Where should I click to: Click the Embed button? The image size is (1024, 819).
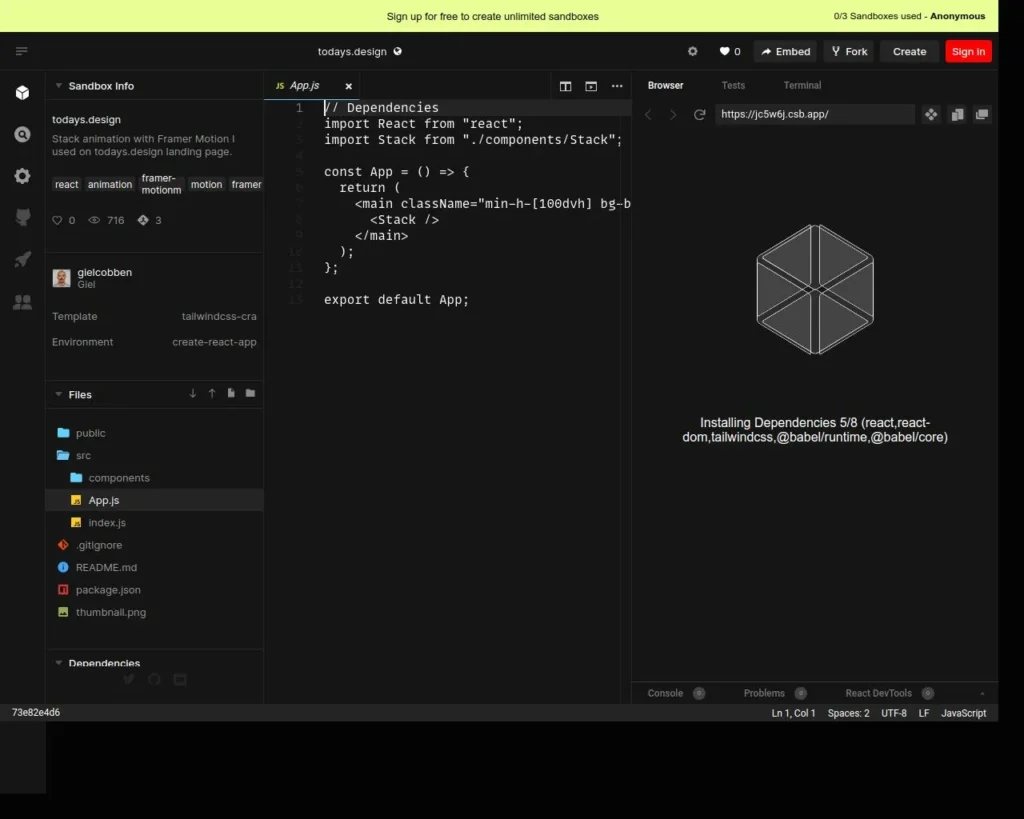pyautogui.click(x=786, y=52)
